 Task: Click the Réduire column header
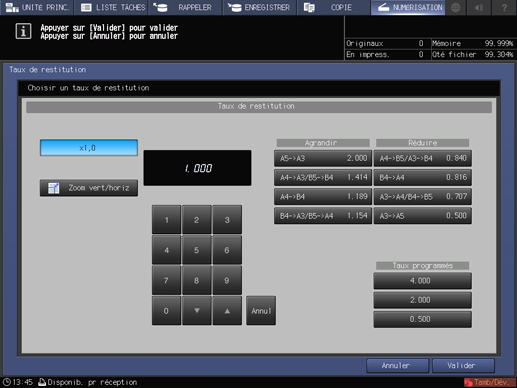(x=422, y=143)
